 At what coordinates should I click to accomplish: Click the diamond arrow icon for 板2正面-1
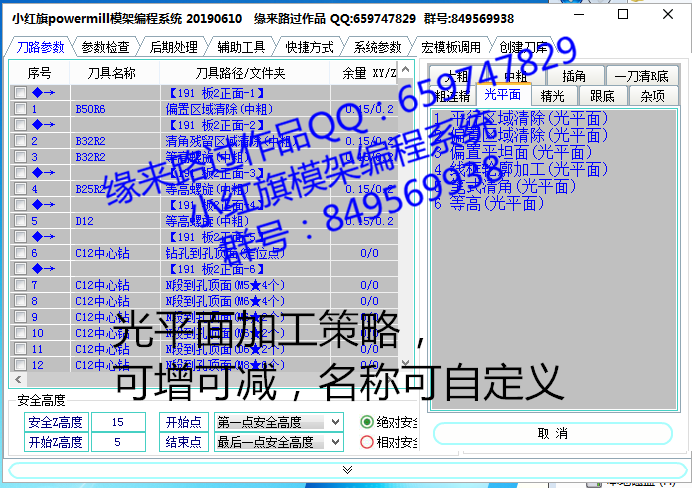click(43, 93)
